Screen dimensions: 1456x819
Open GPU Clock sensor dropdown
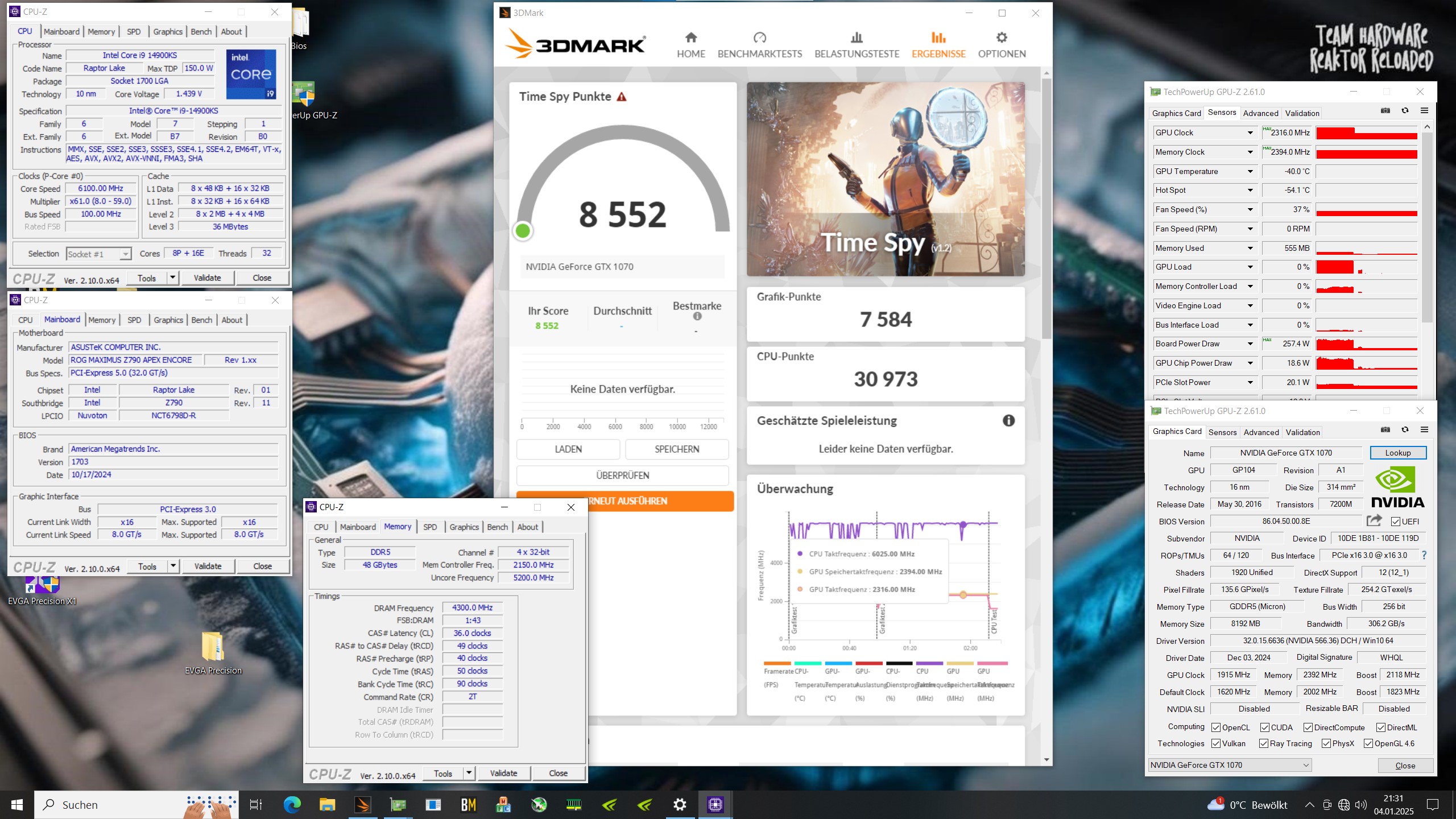(x=1250, y=133)
